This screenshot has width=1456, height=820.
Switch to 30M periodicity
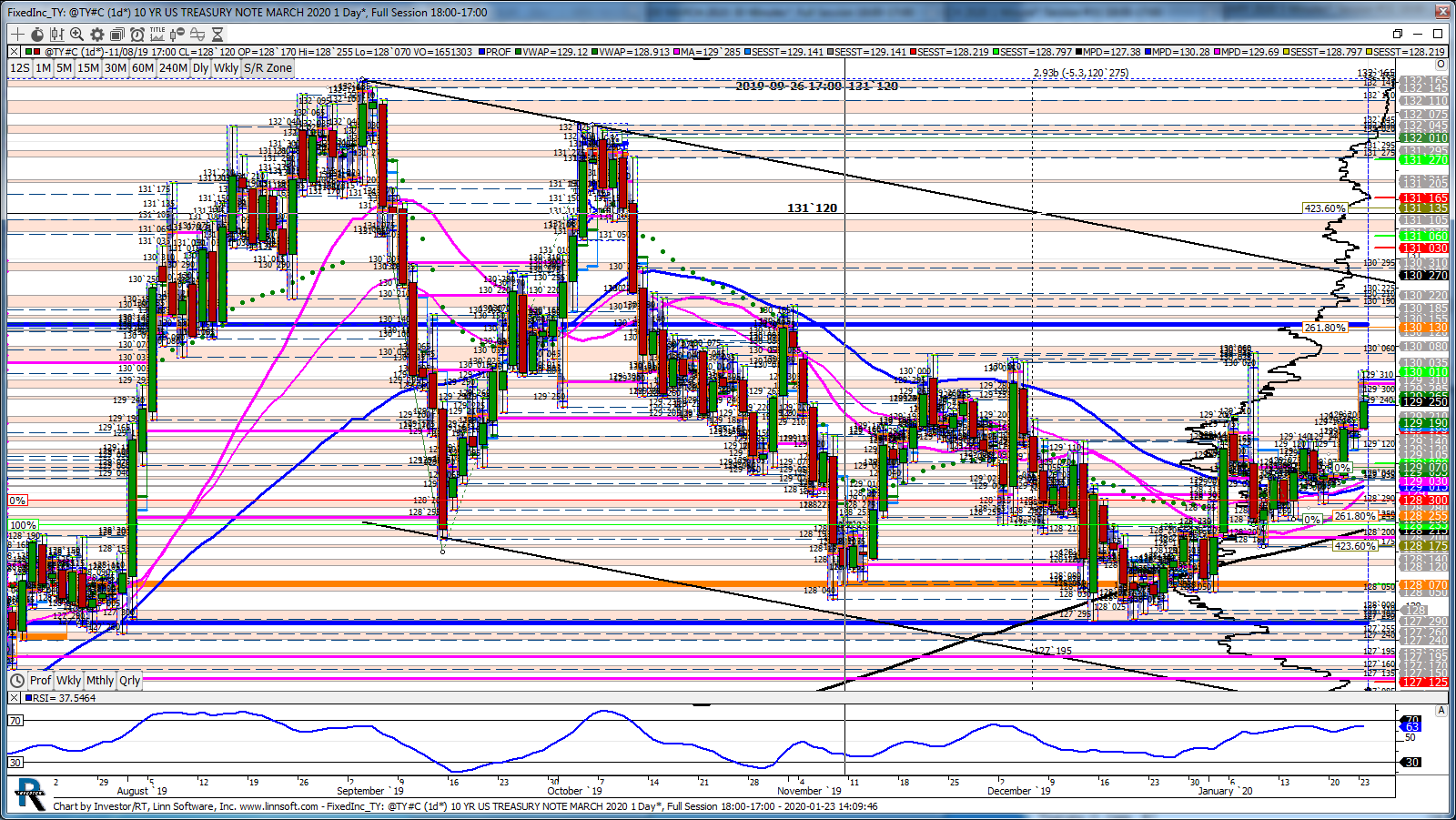pyautogui.click(x=116, y=67)
